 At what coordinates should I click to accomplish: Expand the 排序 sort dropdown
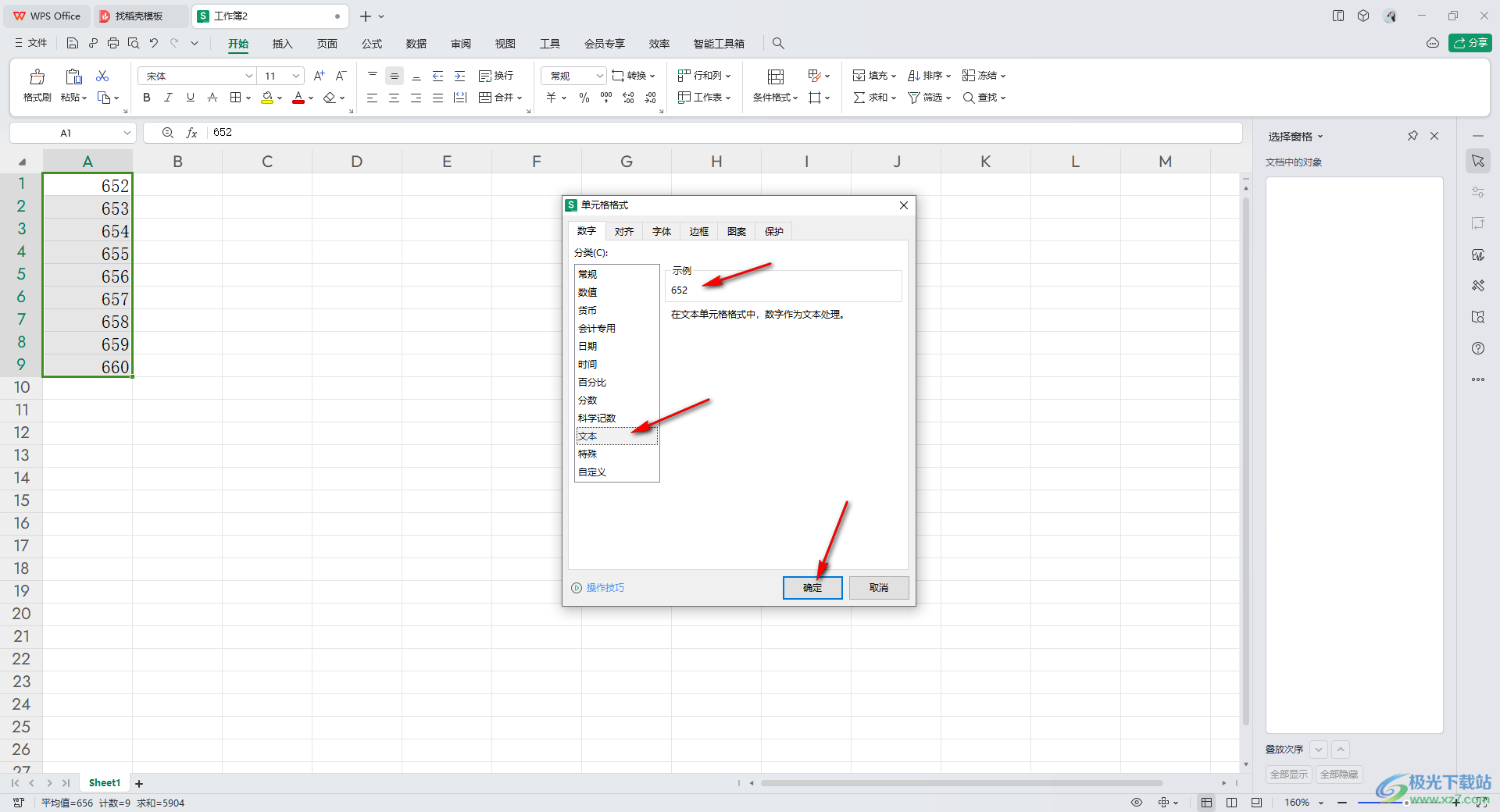pyautogui.click(x=948, y=77)
